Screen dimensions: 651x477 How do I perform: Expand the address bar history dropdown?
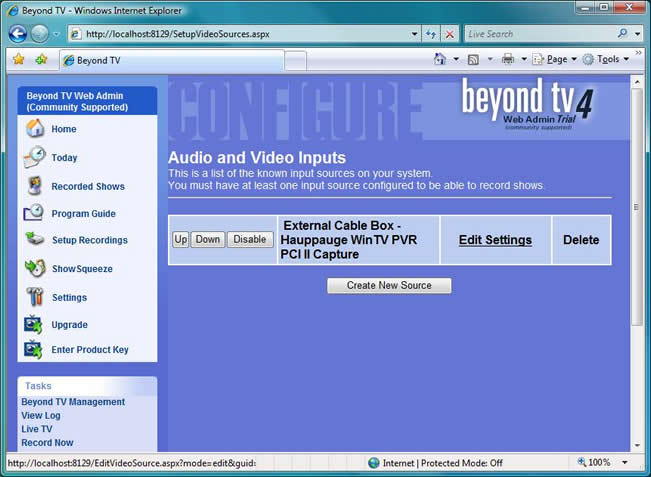pos(414,34)
